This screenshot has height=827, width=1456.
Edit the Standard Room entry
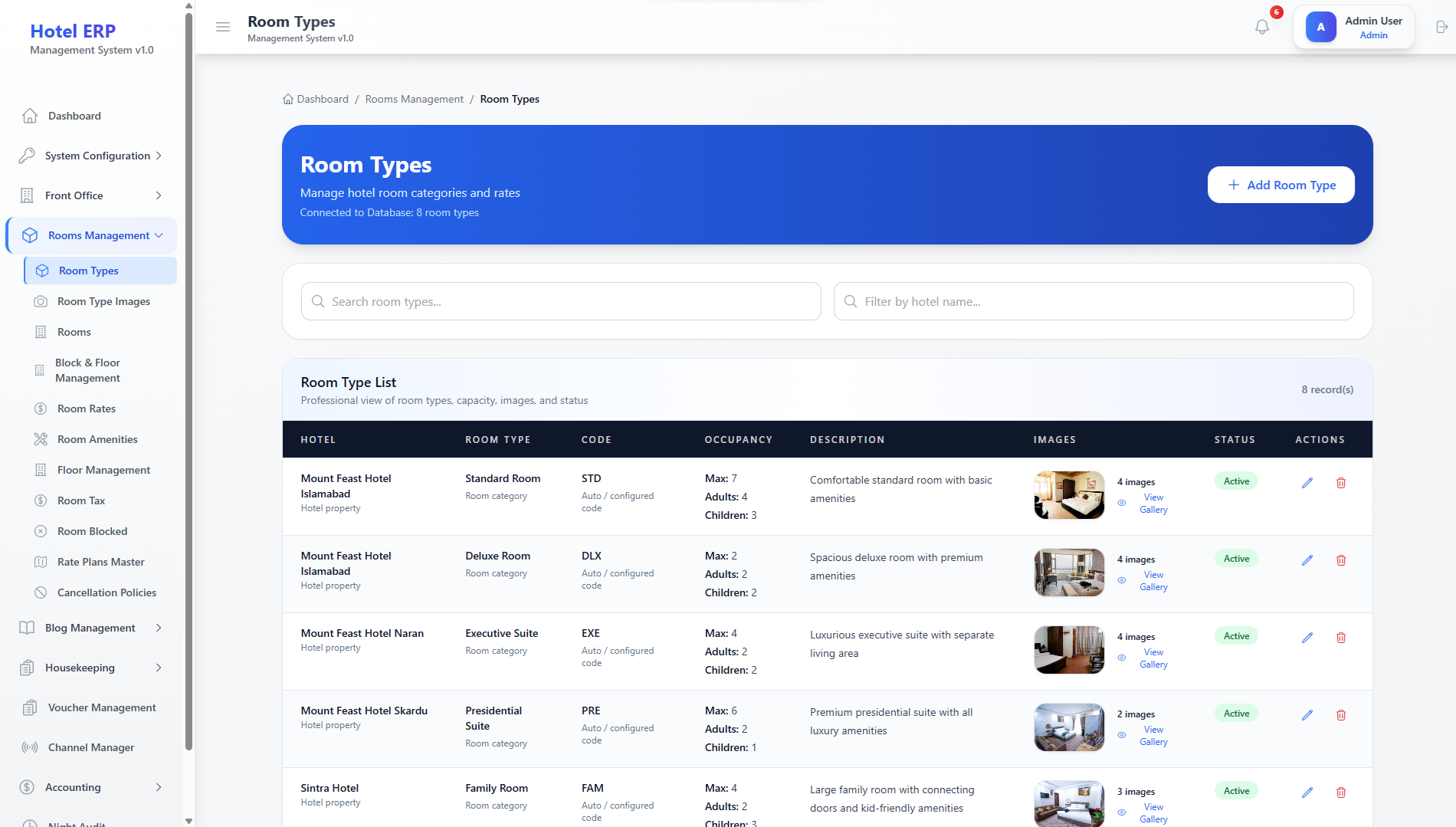(1307, 483)
